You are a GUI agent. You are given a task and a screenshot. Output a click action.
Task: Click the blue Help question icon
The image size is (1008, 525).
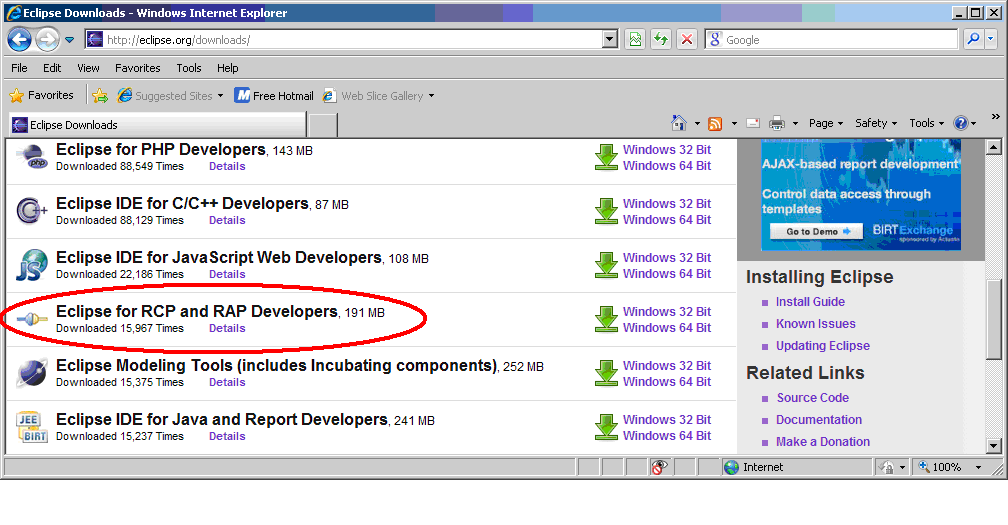960,123
